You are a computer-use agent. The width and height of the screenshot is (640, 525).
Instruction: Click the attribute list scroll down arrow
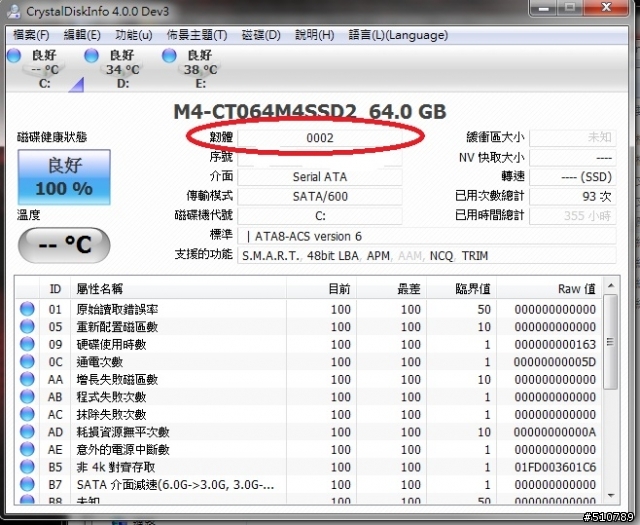[x=611, y=496]
